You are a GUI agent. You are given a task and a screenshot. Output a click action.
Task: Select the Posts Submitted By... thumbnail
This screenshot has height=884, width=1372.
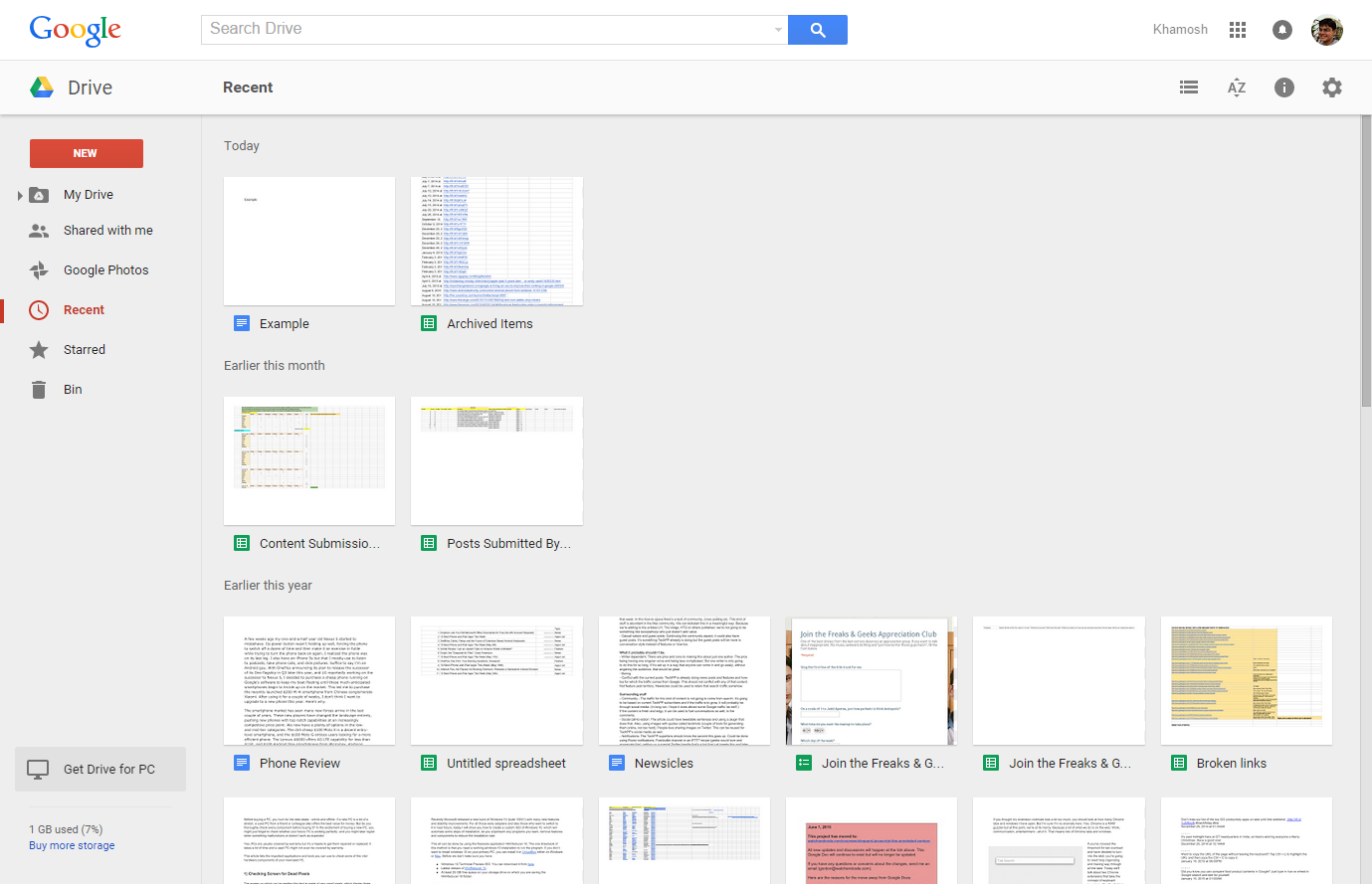click(496, 460)
